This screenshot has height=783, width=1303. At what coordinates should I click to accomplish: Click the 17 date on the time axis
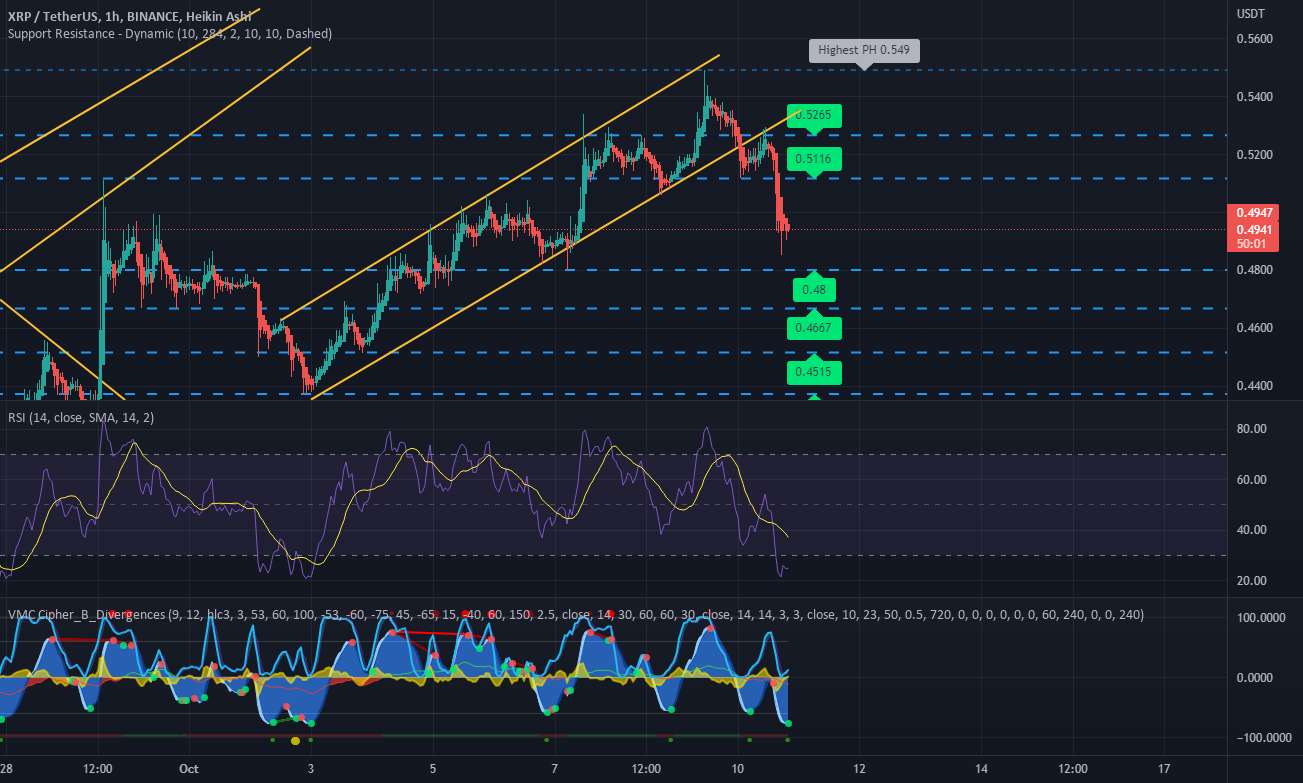click(x=1164, y=769)
